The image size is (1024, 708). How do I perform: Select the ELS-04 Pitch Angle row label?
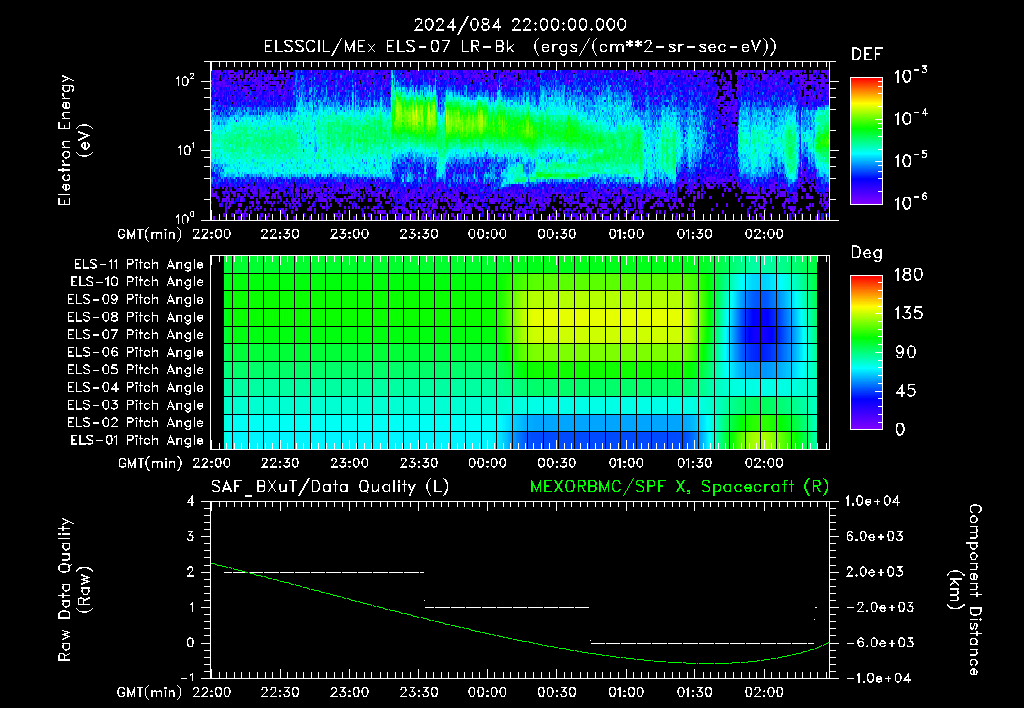tap(136, 388)
